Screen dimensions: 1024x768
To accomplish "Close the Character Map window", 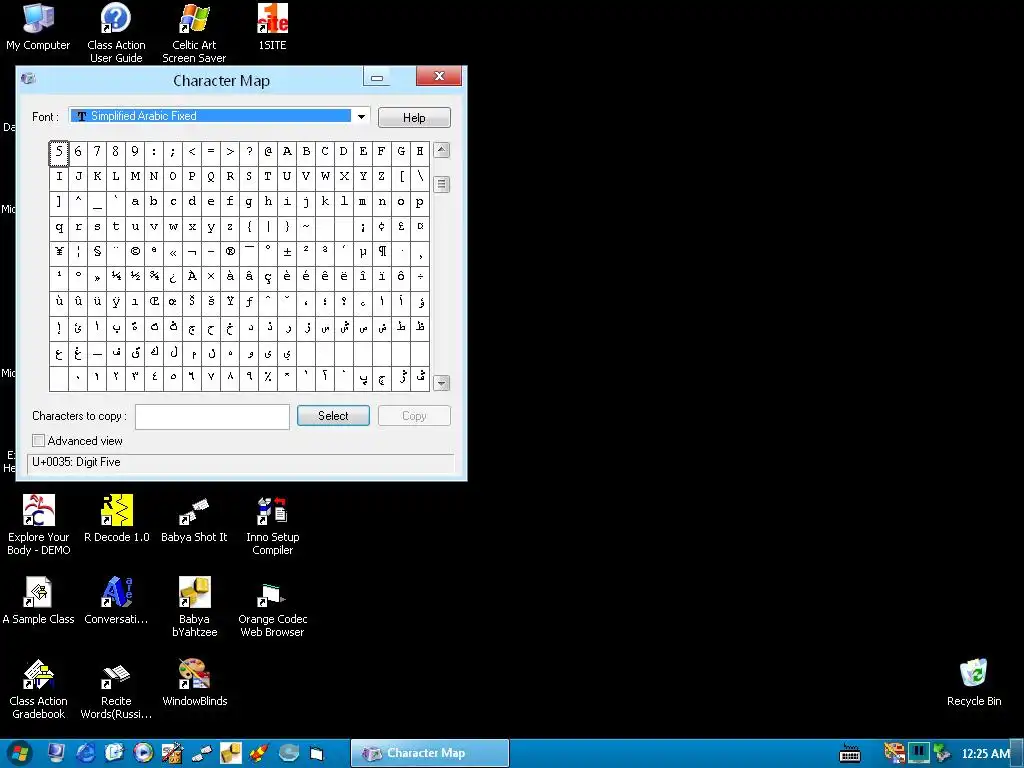I will pyautogui.click(x=439, y=76).
